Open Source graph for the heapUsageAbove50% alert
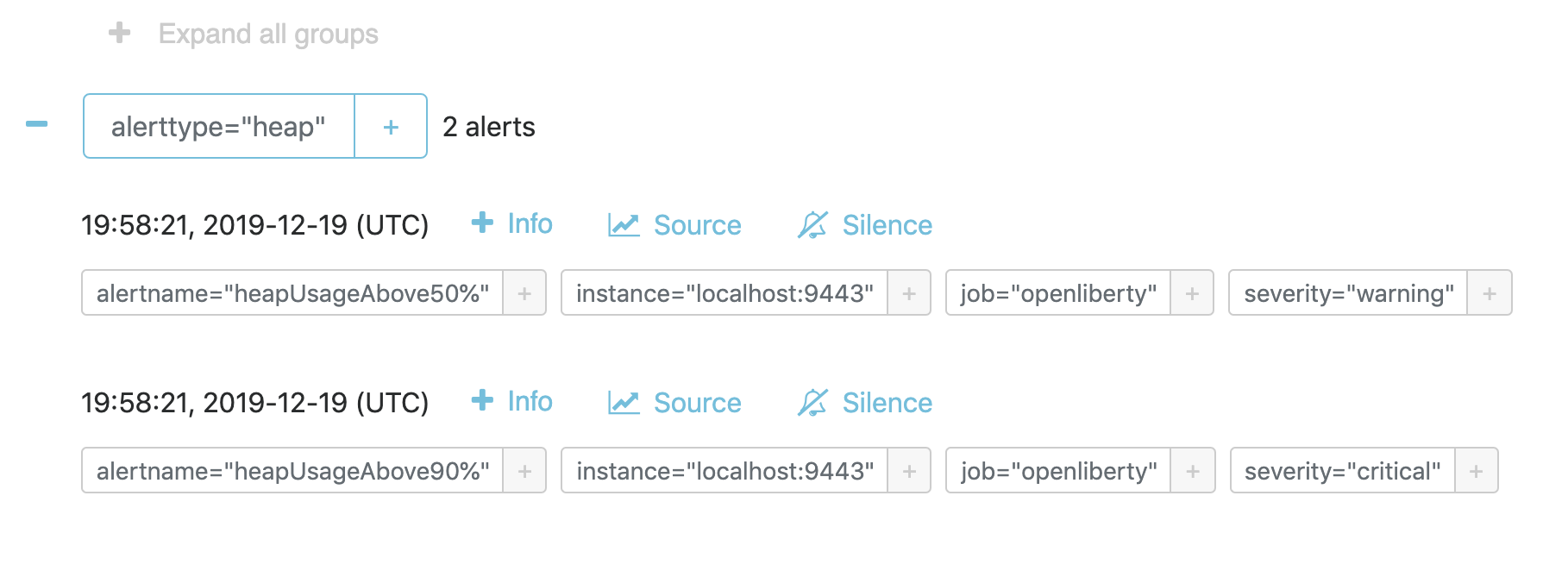This screenshot has width=1568, height=571. pos(674,225)
